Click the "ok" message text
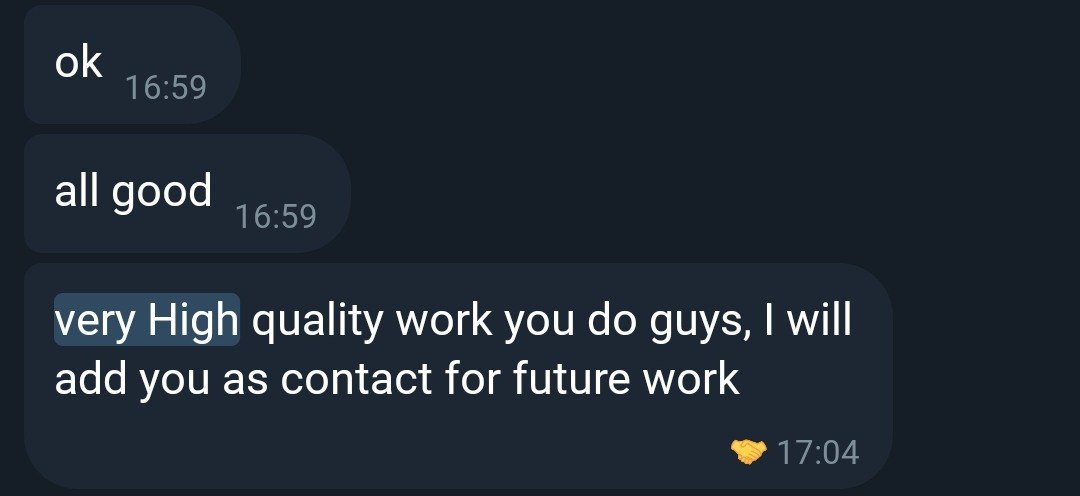Screen dimensions: 1080x496 (79, 63)
